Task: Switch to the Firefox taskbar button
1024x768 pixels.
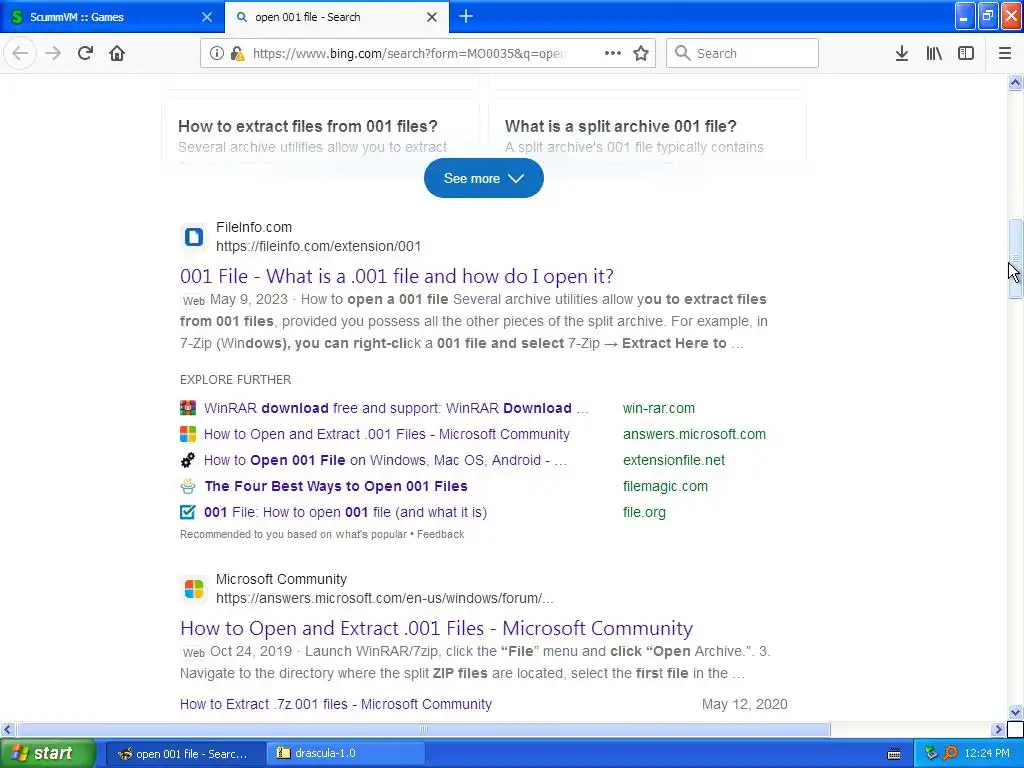Action: pyautogui.click(x=185, y=754)
